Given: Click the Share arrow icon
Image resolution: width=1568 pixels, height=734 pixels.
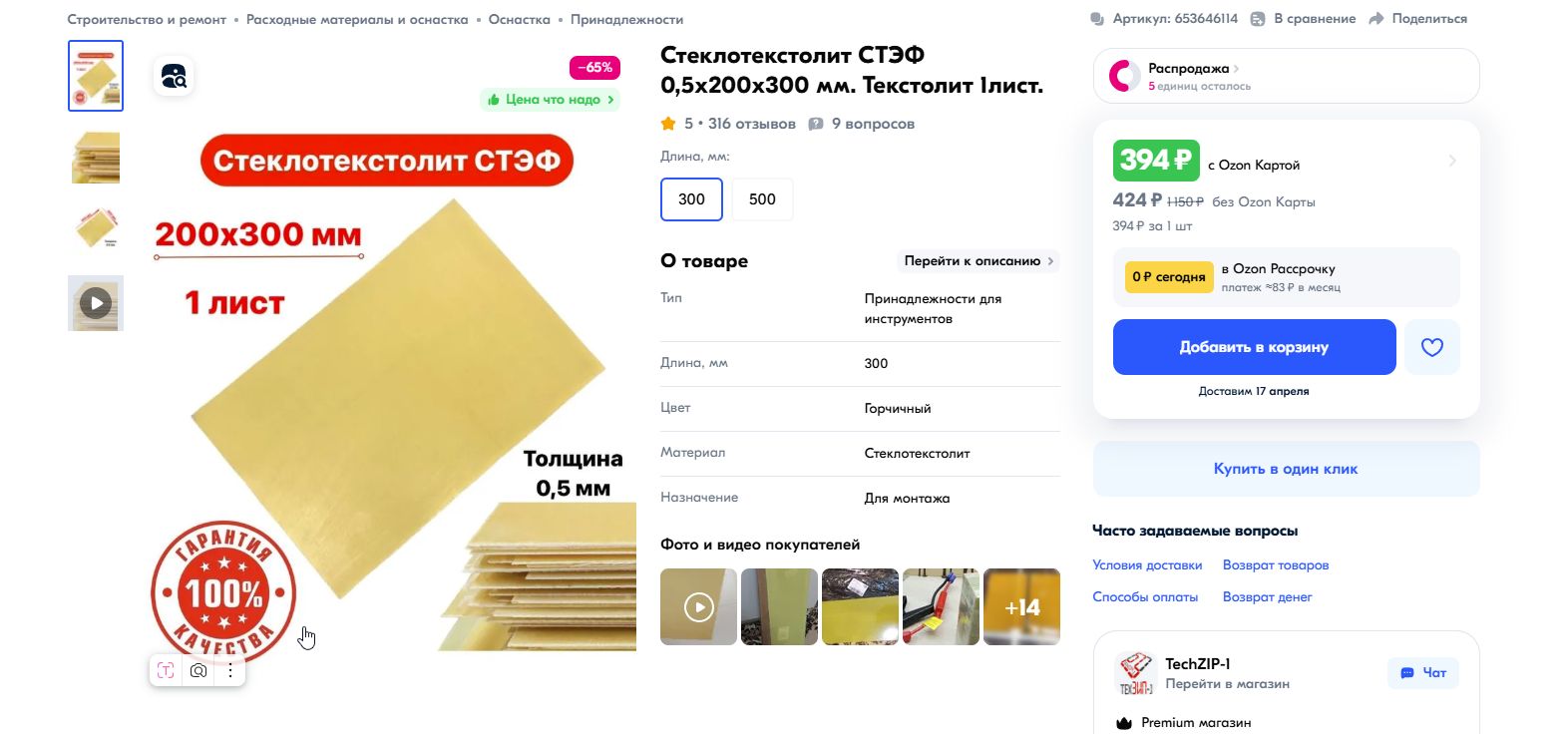Looking at the screenshot, I should [x=1376, y=19].
